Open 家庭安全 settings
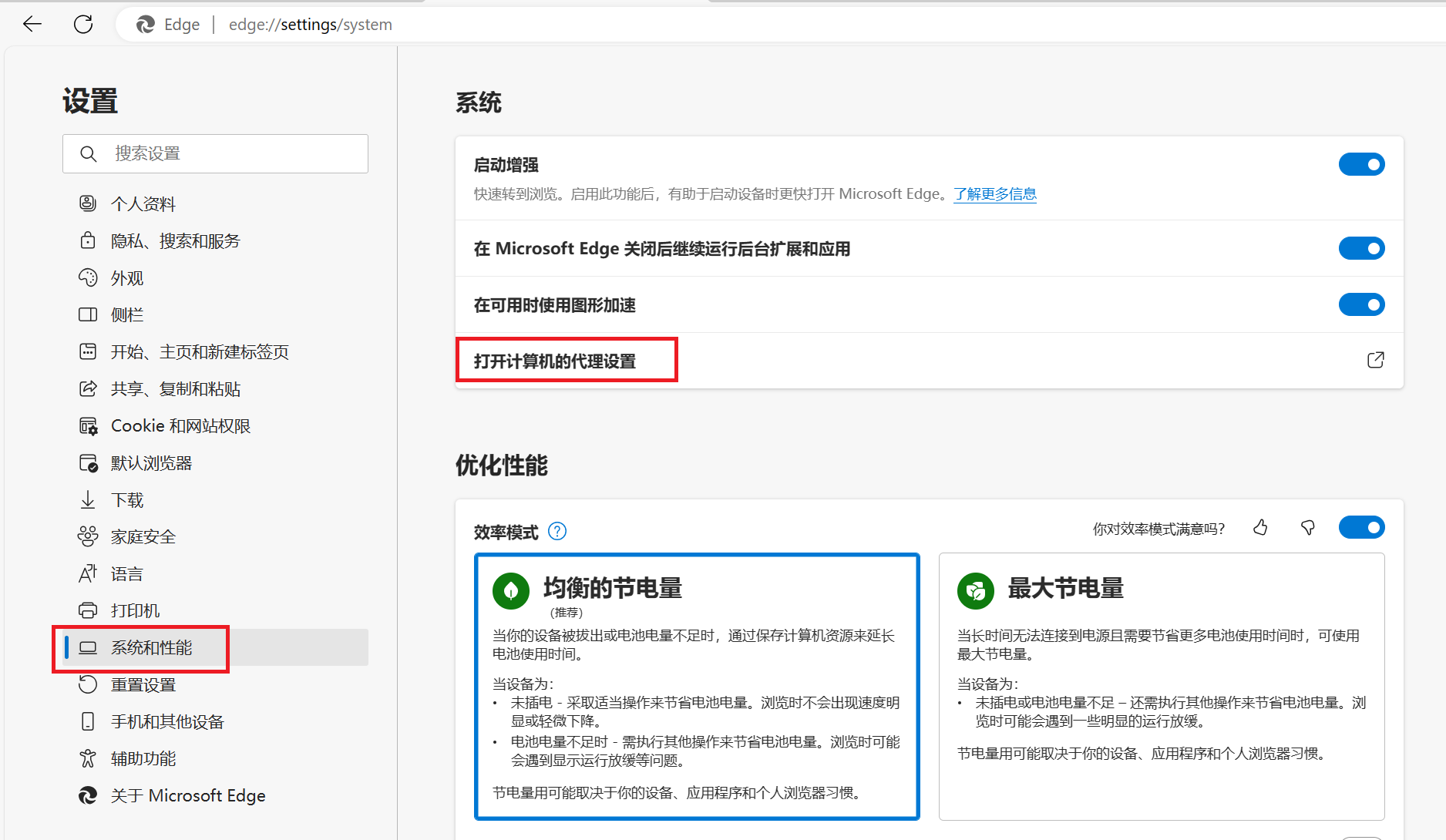Screen dimensions: 1446x840 pyautogui.click(x=216, y=536)
